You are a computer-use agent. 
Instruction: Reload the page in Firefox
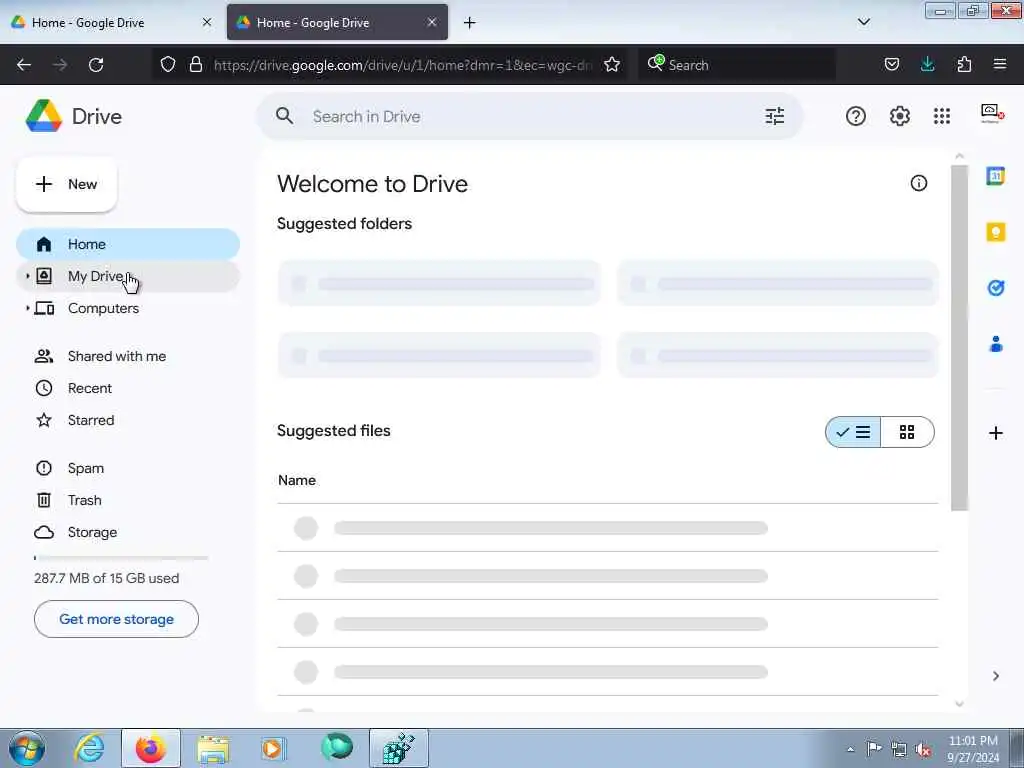point(96,65)
